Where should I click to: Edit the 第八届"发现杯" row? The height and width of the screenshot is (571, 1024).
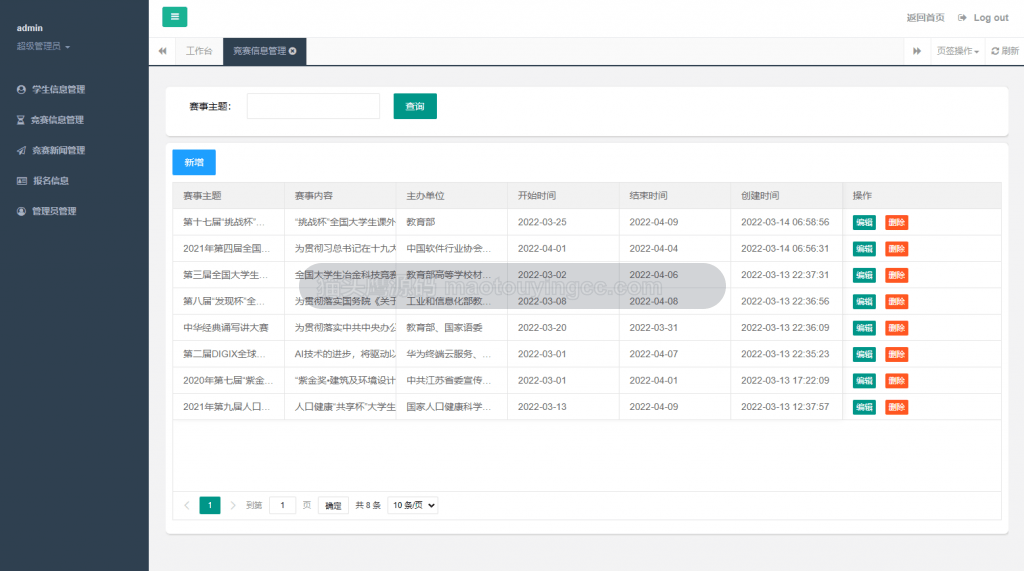pos(864,302)
